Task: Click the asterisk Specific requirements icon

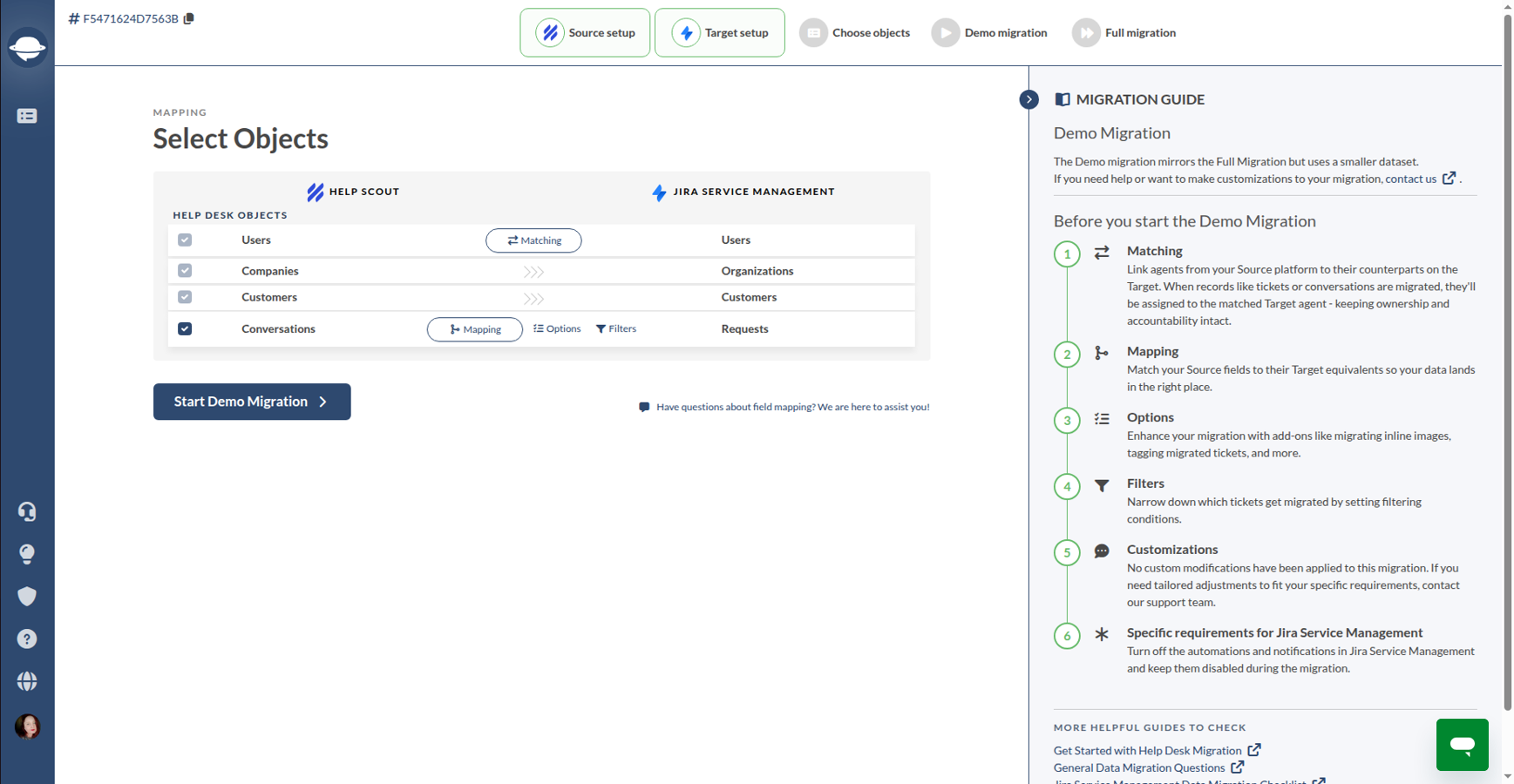Action: (1102, 634)
